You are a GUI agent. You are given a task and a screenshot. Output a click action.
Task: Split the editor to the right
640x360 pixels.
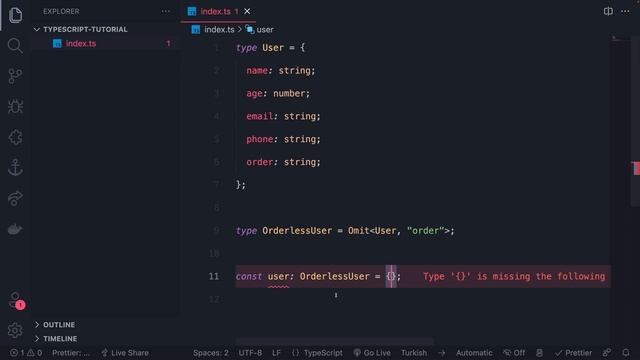point(608,11)
